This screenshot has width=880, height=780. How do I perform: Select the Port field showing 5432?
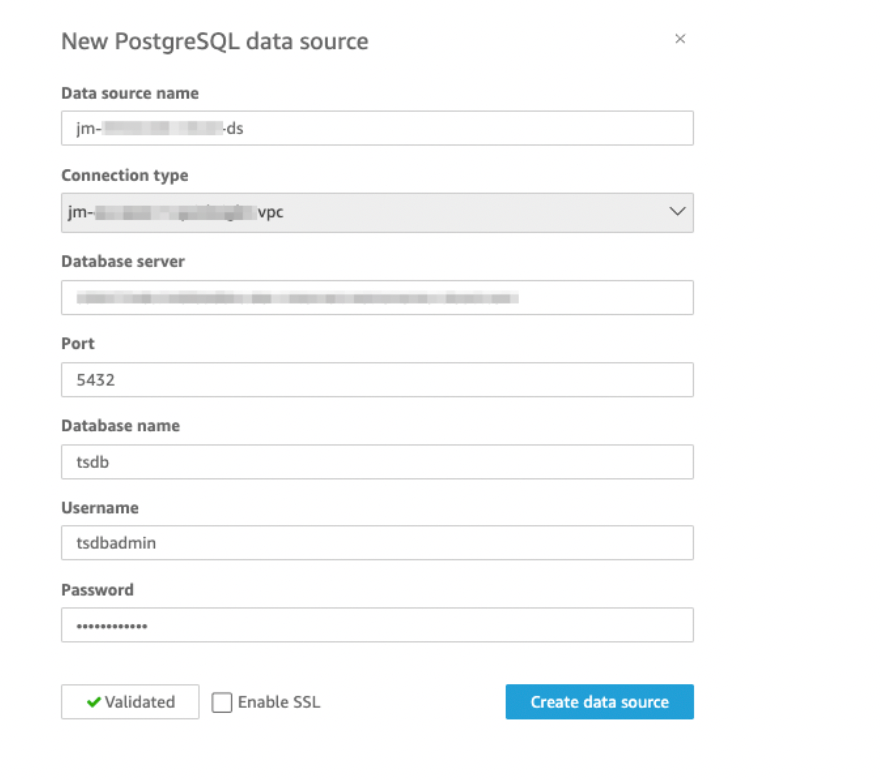[x=376, y=380]
